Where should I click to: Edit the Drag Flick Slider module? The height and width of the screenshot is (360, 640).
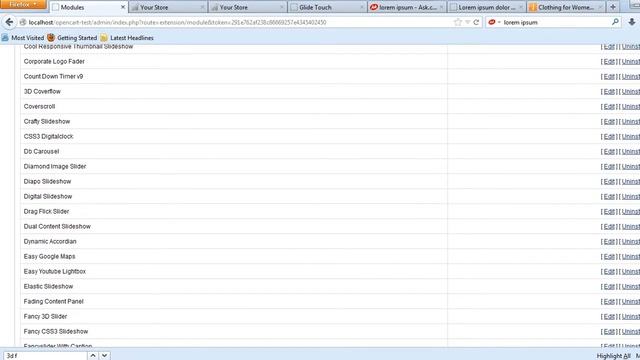coord(609,212)
